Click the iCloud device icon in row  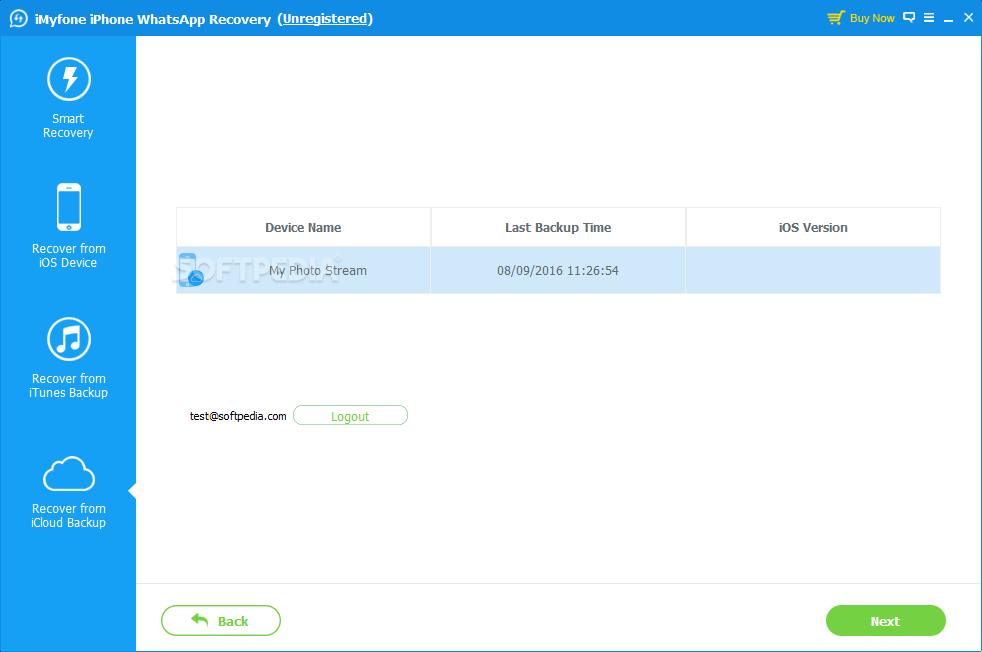190,270
